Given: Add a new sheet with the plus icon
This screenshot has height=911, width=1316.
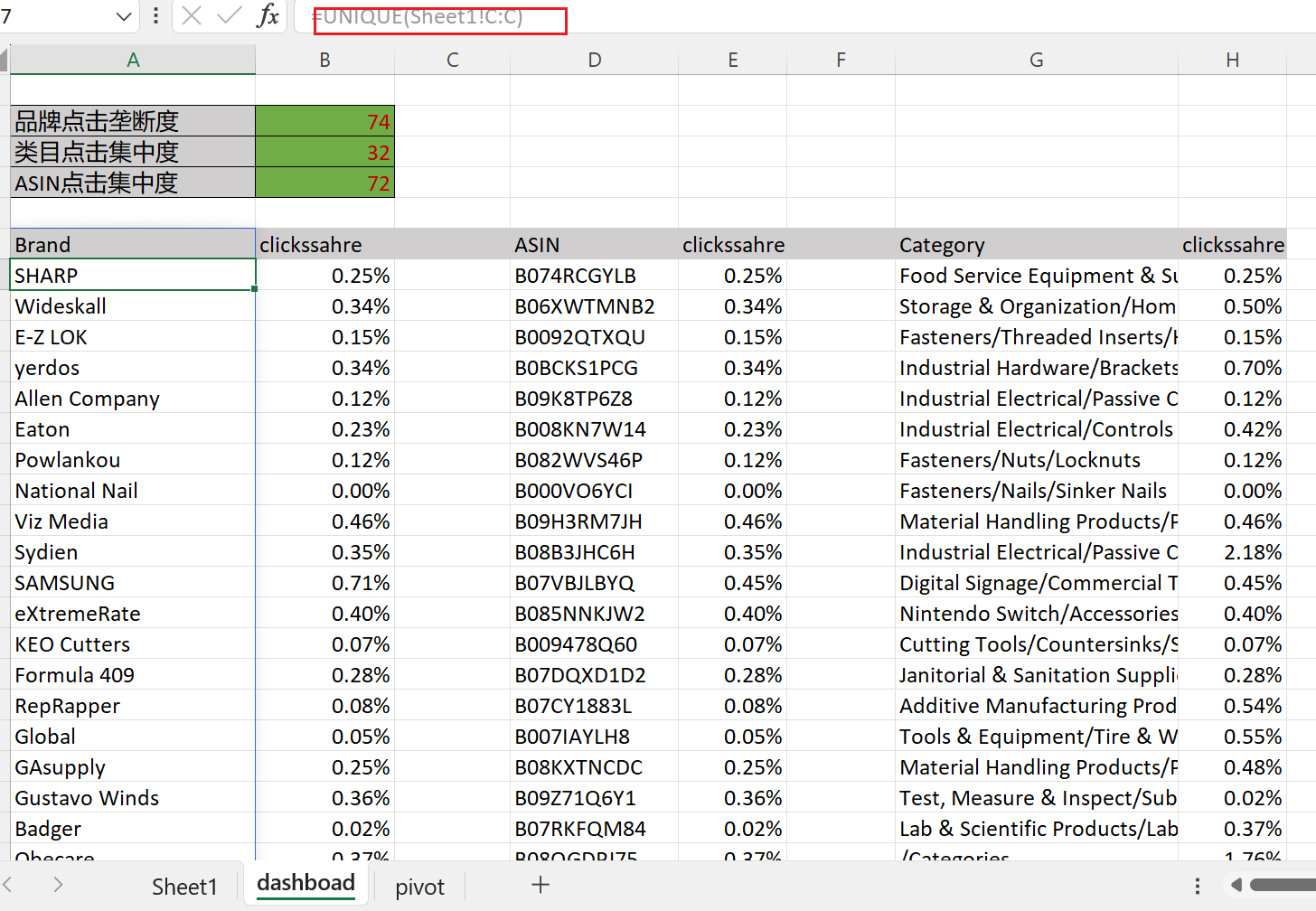Looking at the screenshot, I should (x=540, y=885).
